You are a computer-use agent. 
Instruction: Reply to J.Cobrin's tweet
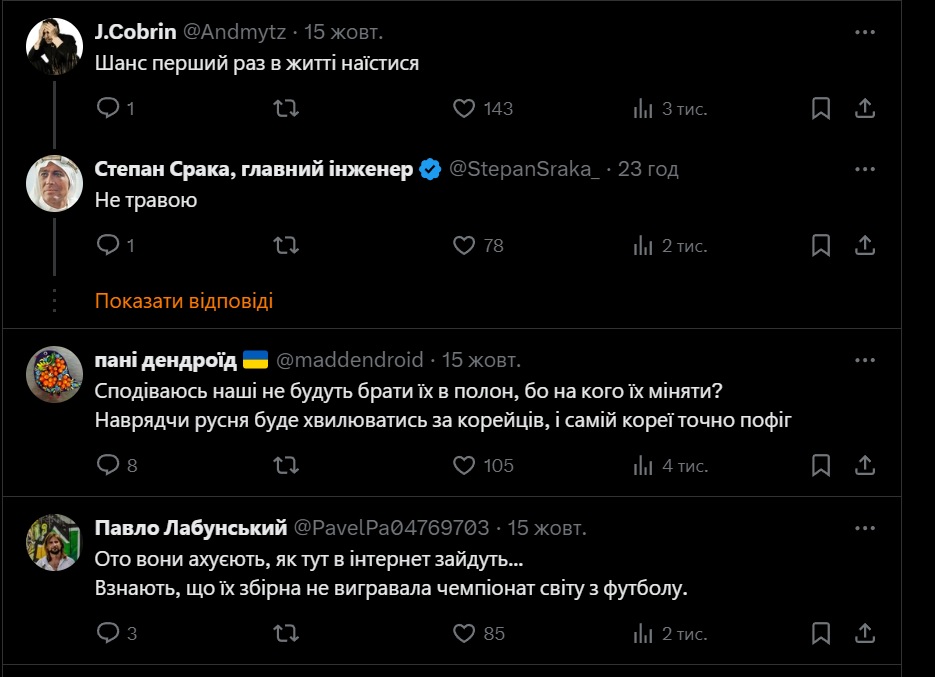pyautogui.click(x=108, y=108)
